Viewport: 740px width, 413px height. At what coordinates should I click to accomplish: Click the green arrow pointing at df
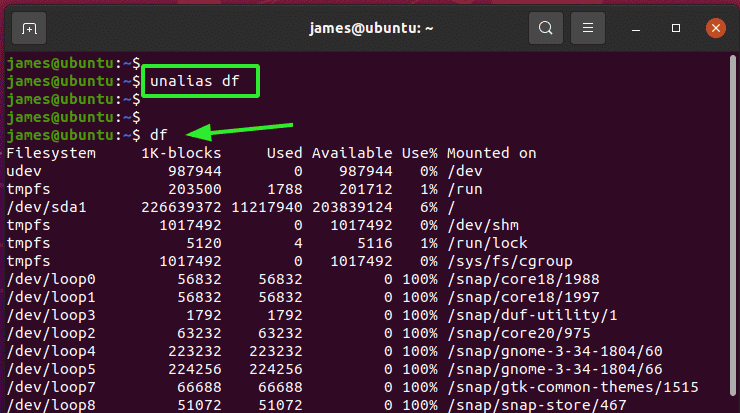coord(240,131)
